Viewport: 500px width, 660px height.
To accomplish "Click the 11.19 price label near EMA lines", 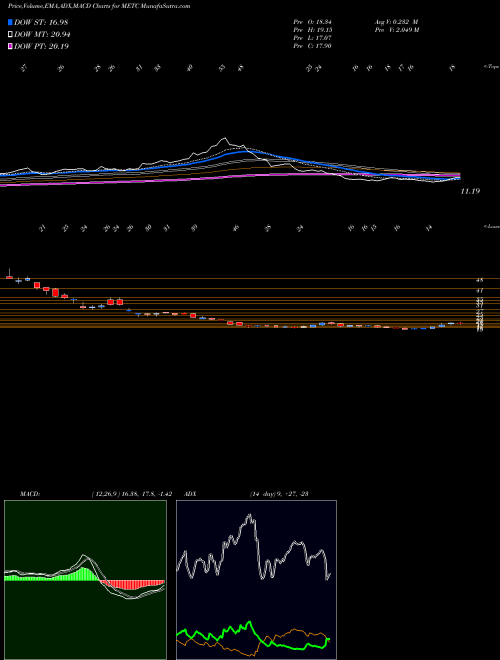I will pyautogui.click(x=470, y=192).
